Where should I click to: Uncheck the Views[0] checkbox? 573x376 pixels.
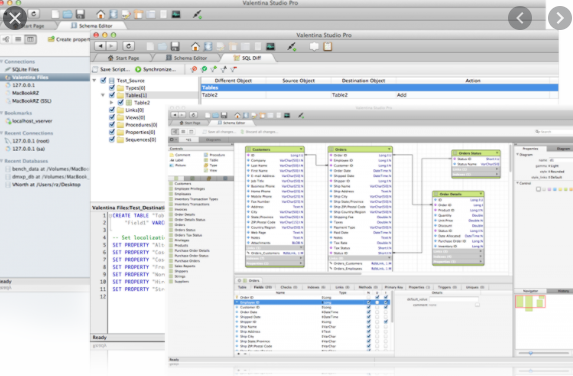click(112, 117)
